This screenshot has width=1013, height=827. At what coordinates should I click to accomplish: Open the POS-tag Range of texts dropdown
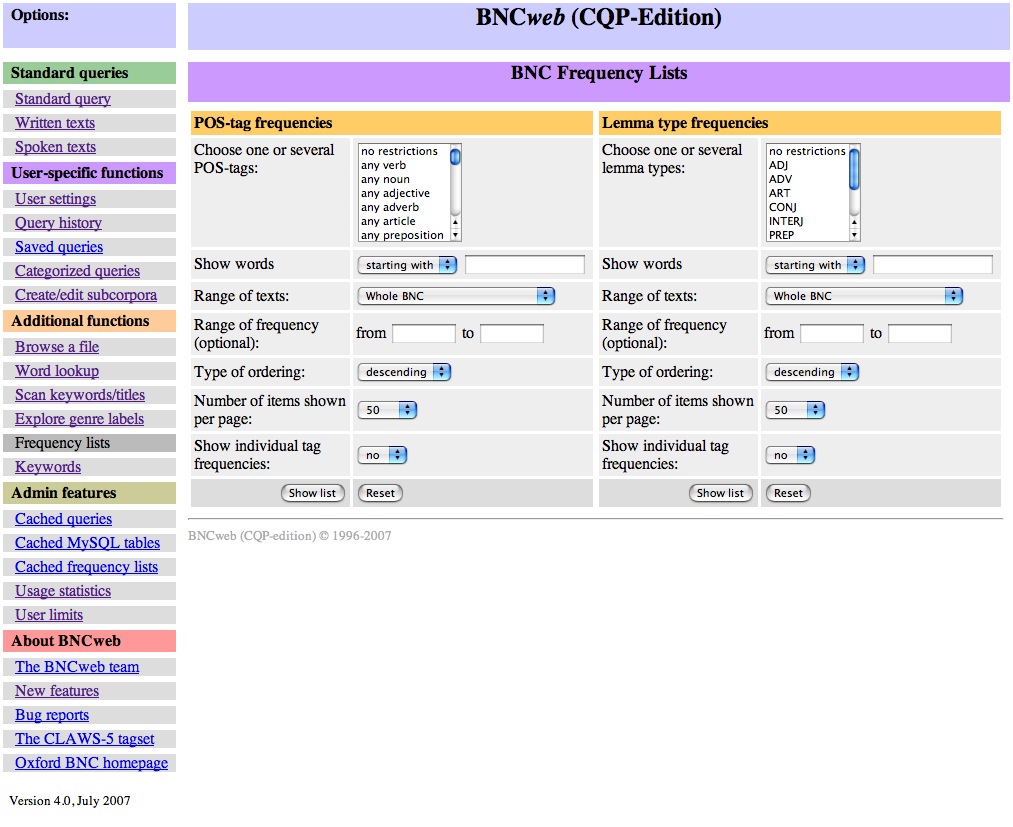click(x=455, y=296)
